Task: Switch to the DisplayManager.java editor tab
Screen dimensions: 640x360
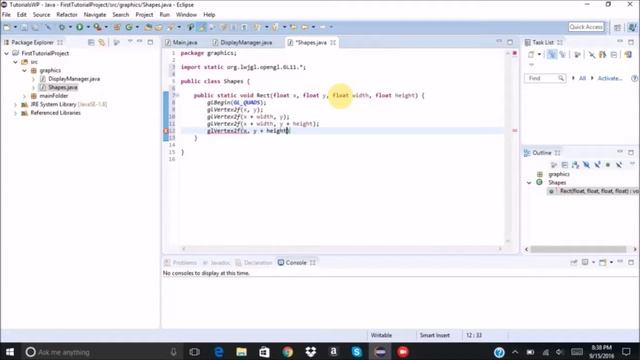Action: tap(242, 42)
